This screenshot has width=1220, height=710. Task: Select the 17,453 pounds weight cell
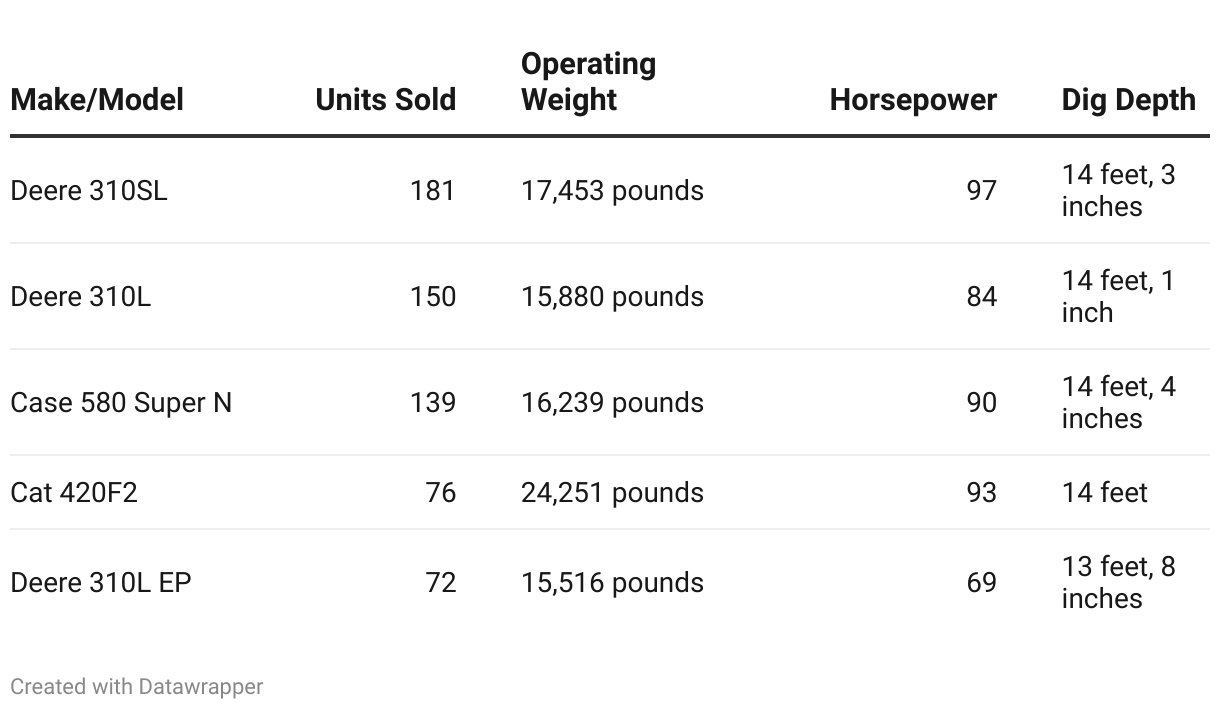612,190
